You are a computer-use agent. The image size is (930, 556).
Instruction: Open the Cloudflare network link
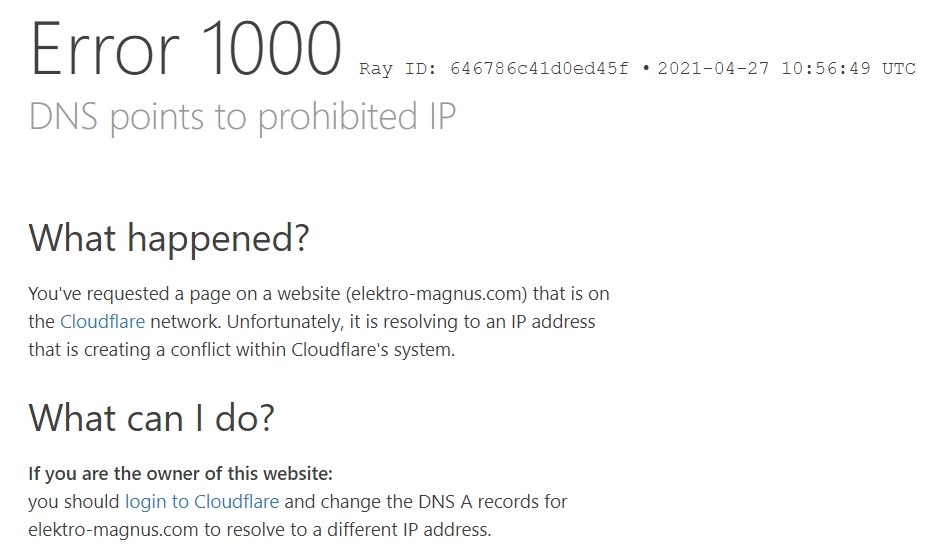coord(102,322)
